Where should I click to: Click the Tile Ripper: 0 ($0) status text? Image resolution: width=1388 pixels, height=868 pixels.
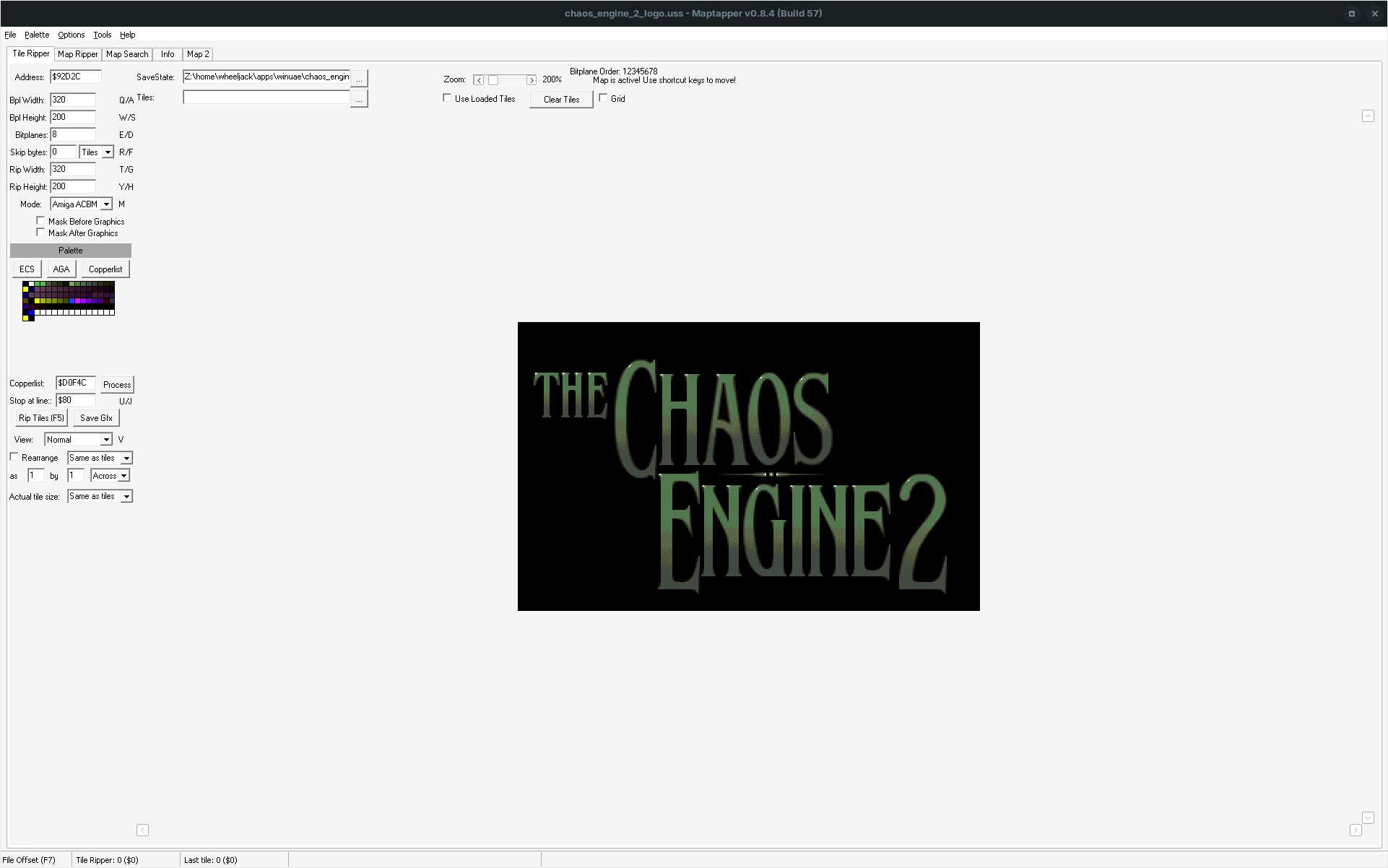coord(107,860)
